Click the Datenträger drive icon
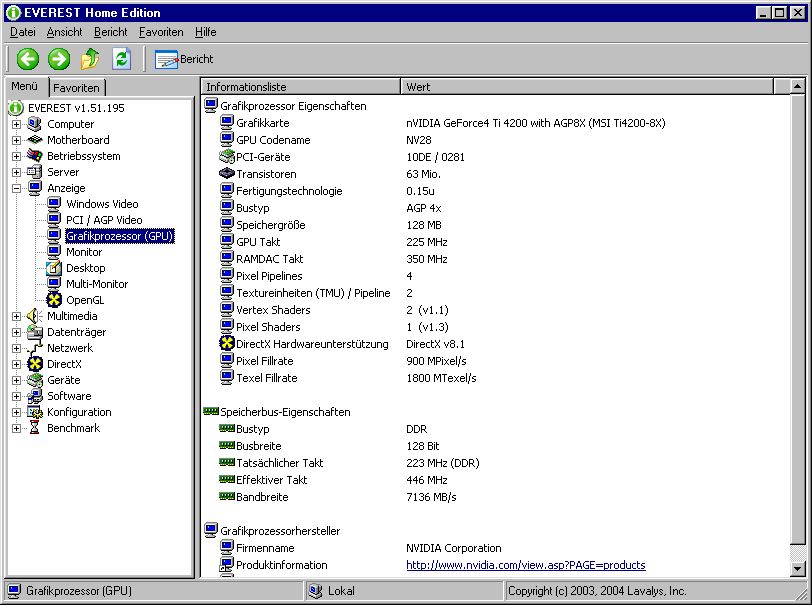The height and width of the screenshot is (606, 812). [35, 332]
